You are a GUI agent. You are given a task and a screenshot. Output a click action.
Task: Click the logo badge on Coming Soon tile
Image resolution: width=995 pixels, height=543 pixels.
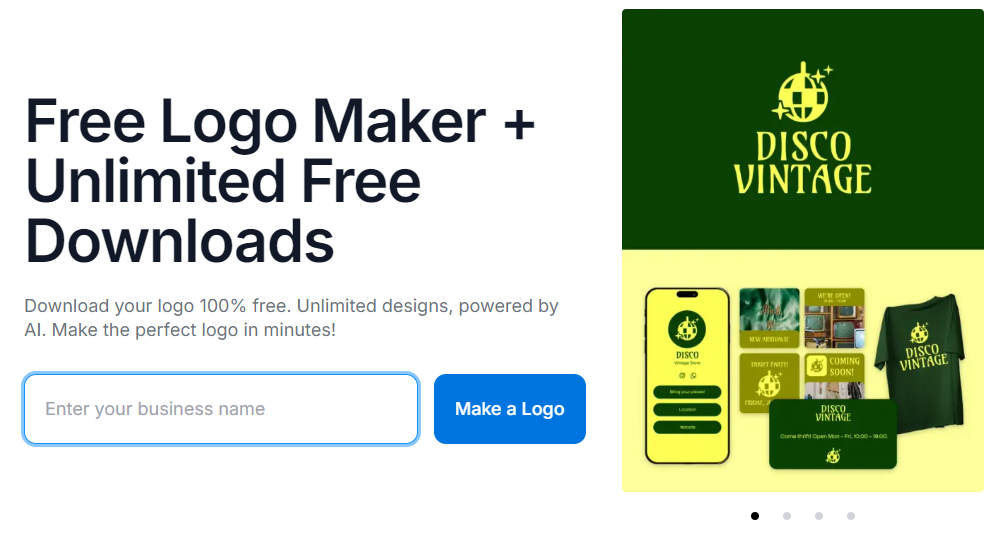tap(816, 366)
